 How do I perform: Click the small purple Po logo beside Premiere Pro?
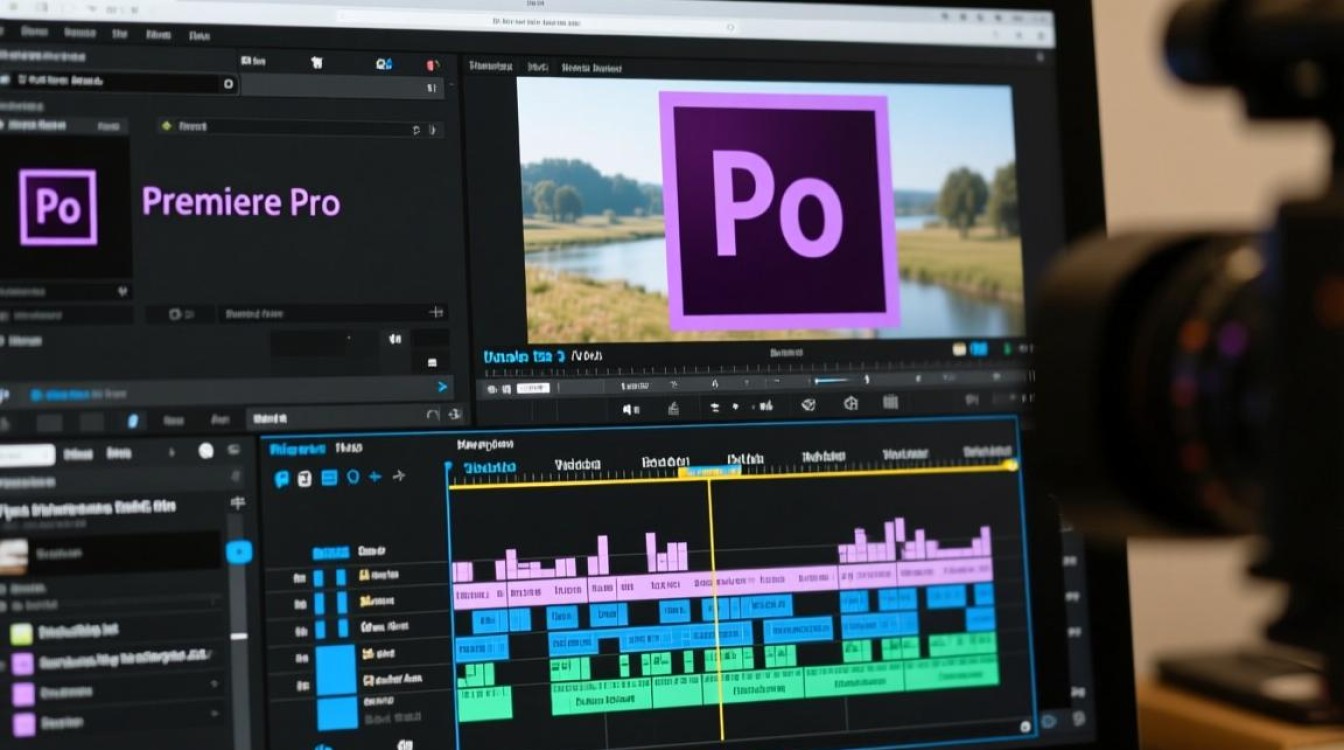tap(58, 207)
